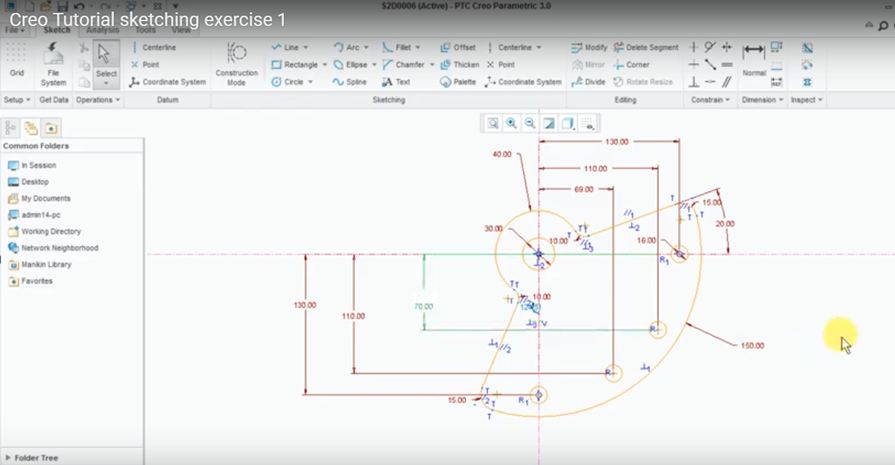
Task: Toggle the sketch Grid display
Action: click(x=17, y=60)
